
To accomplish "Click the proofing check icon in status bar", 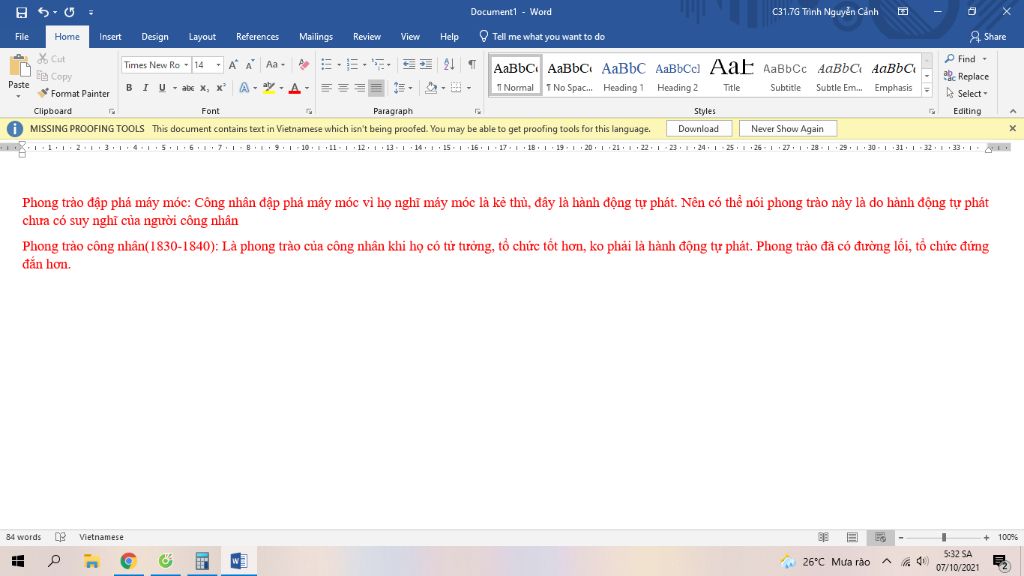I will [x=60, y=537].
